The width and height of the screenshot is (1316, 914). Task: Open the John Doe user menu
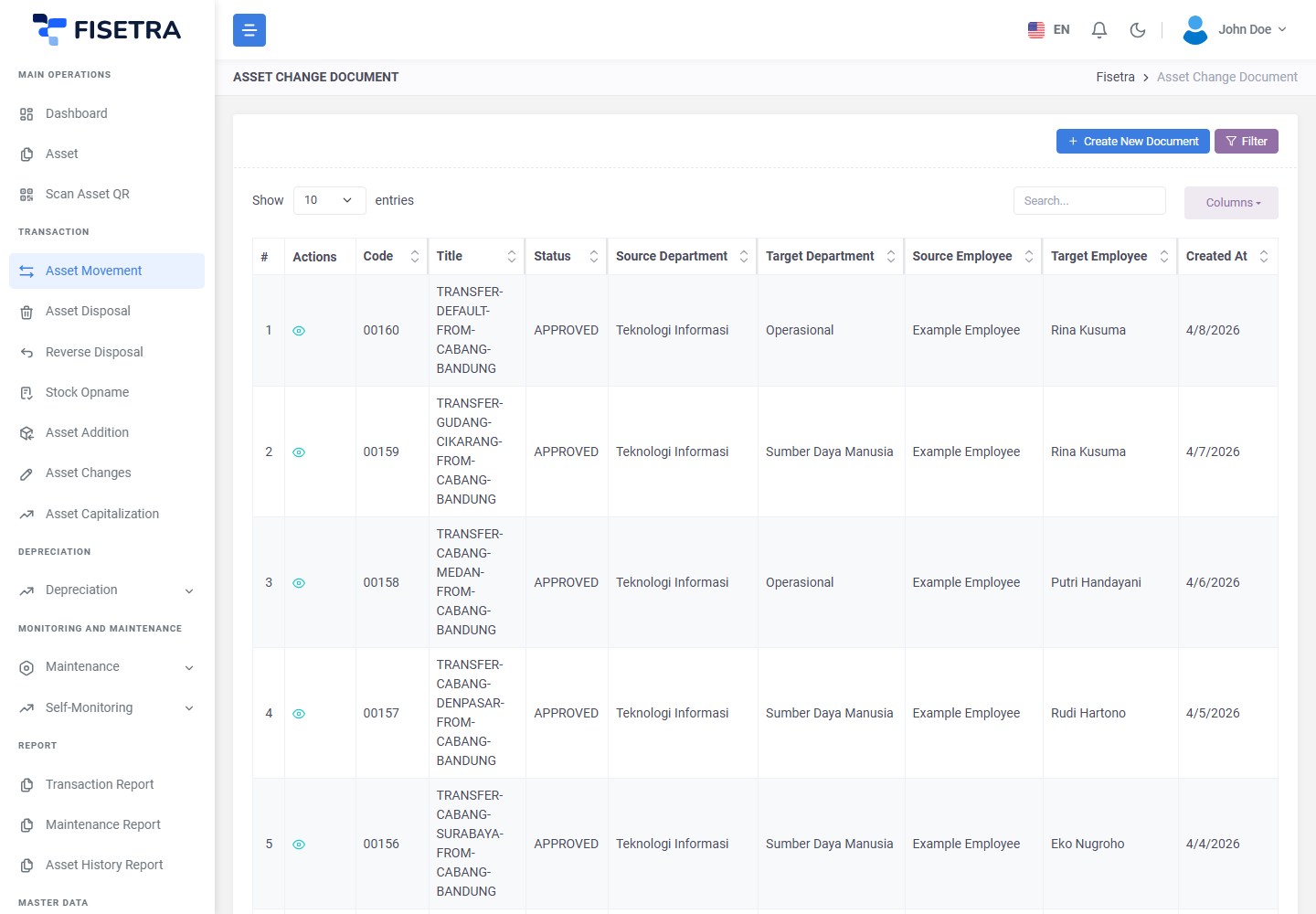1236,30
